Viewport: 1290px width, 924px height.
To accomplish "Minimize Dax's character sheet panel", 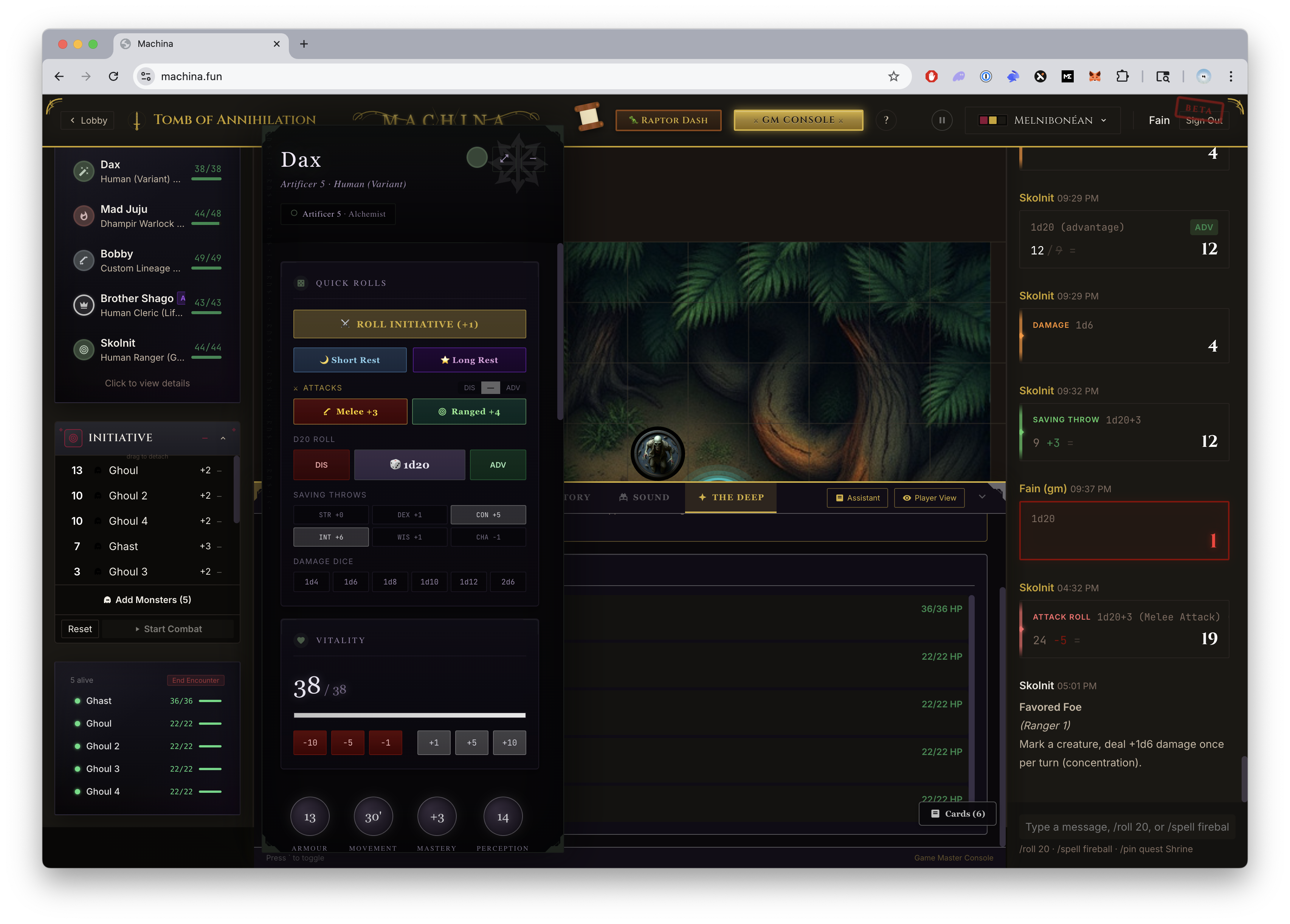I will coord(533,158).
